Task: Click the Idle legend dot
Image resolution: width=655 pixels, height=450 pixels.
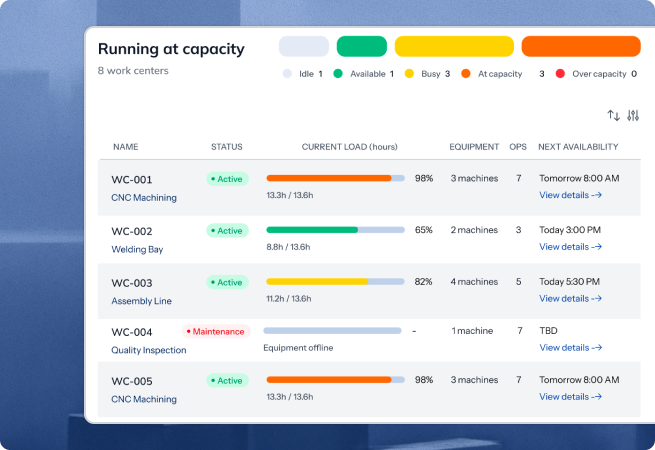Action: (x=288, y=74)
